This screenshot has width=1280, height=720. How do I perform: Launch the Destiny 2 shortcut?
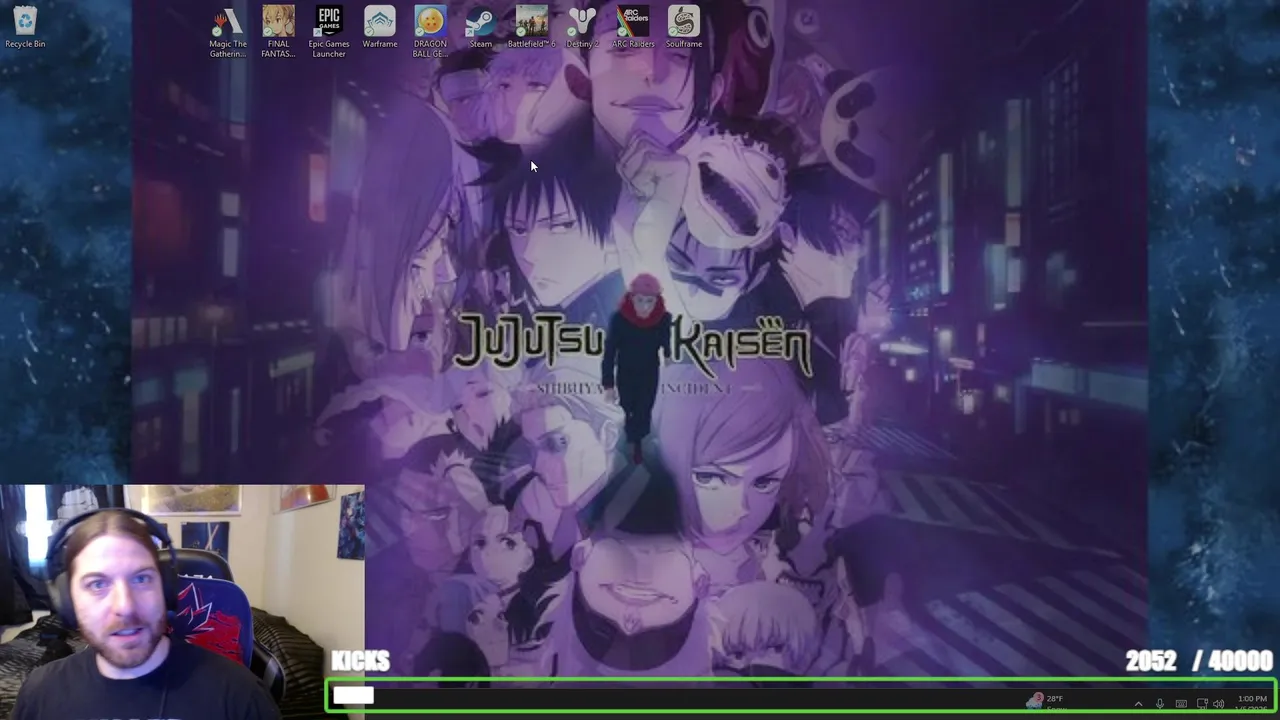pyautogui.click(x=582, y=27)
